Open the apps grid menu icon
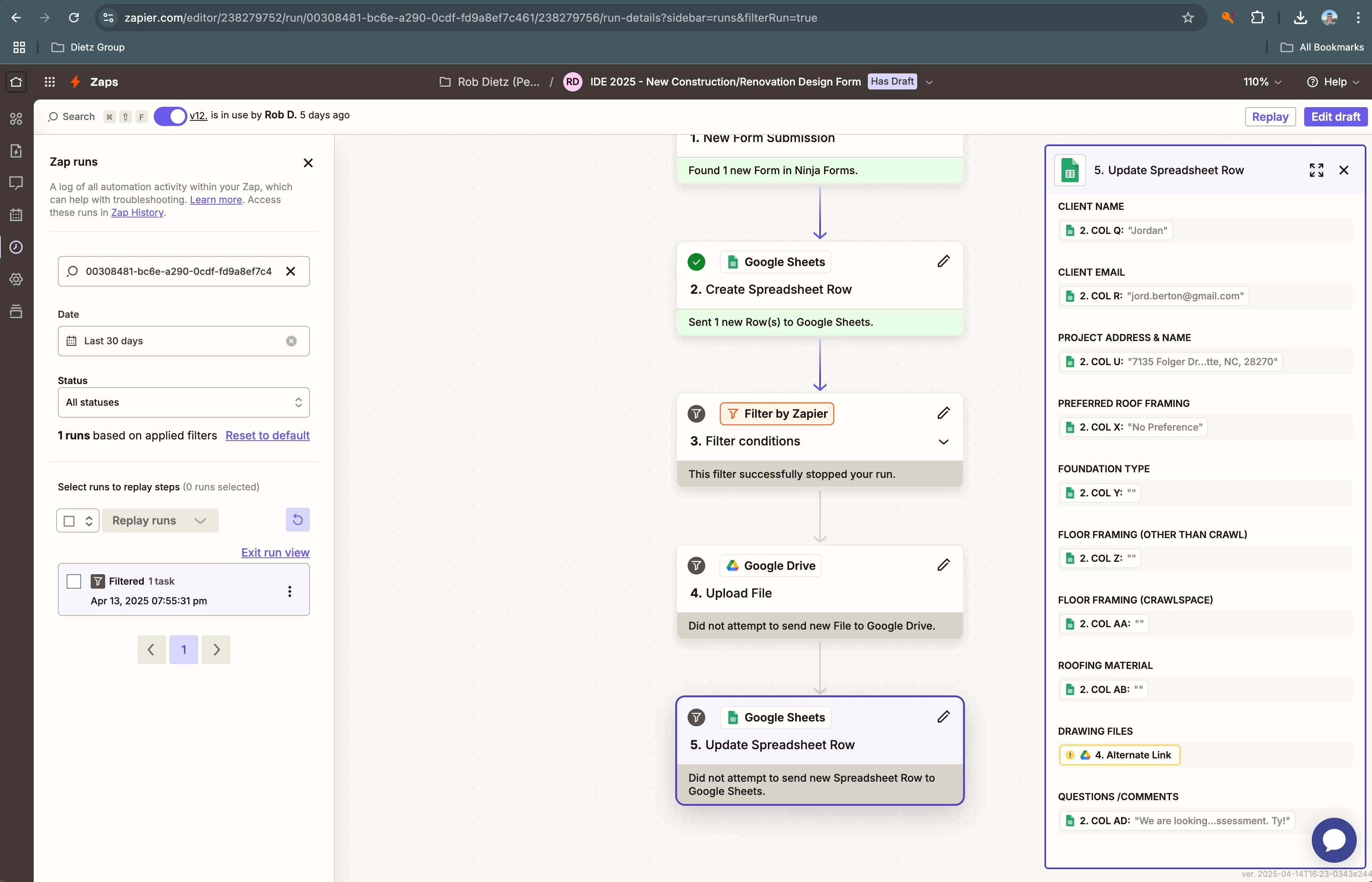The image size is (1372, 882). [50, 82]
